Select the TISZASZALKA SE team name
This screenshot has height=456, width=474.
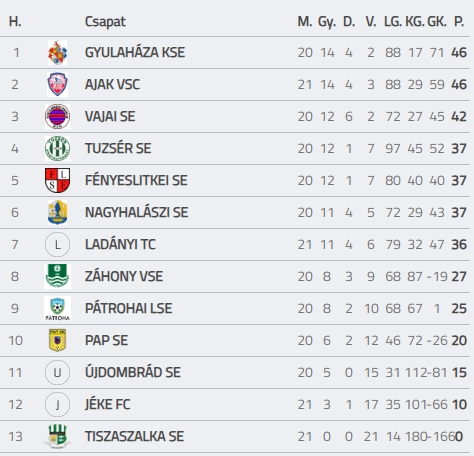click(134, 436)
